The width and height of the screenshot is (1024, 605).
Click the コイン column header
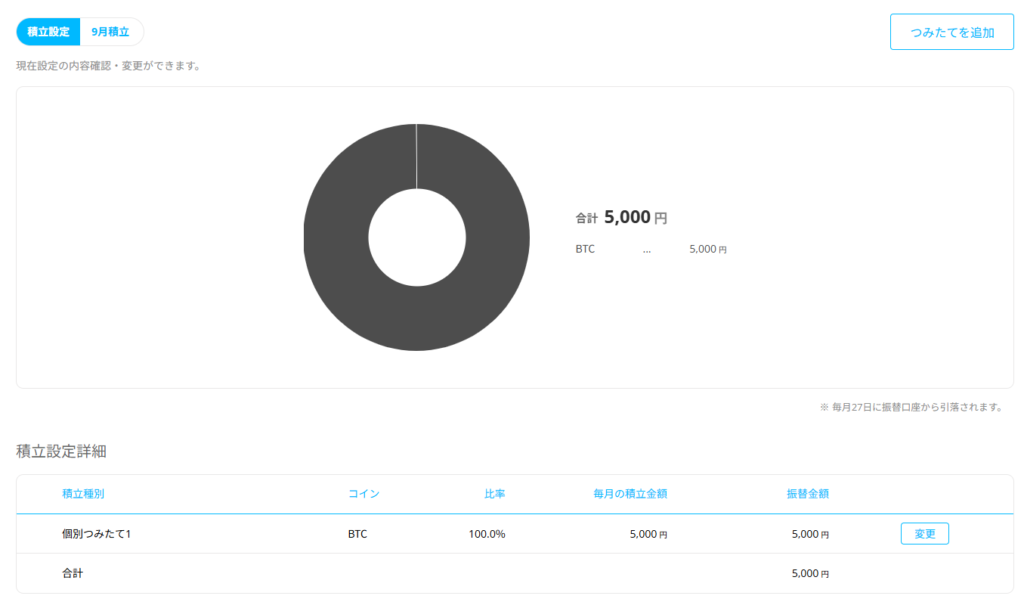pos(364,494)
